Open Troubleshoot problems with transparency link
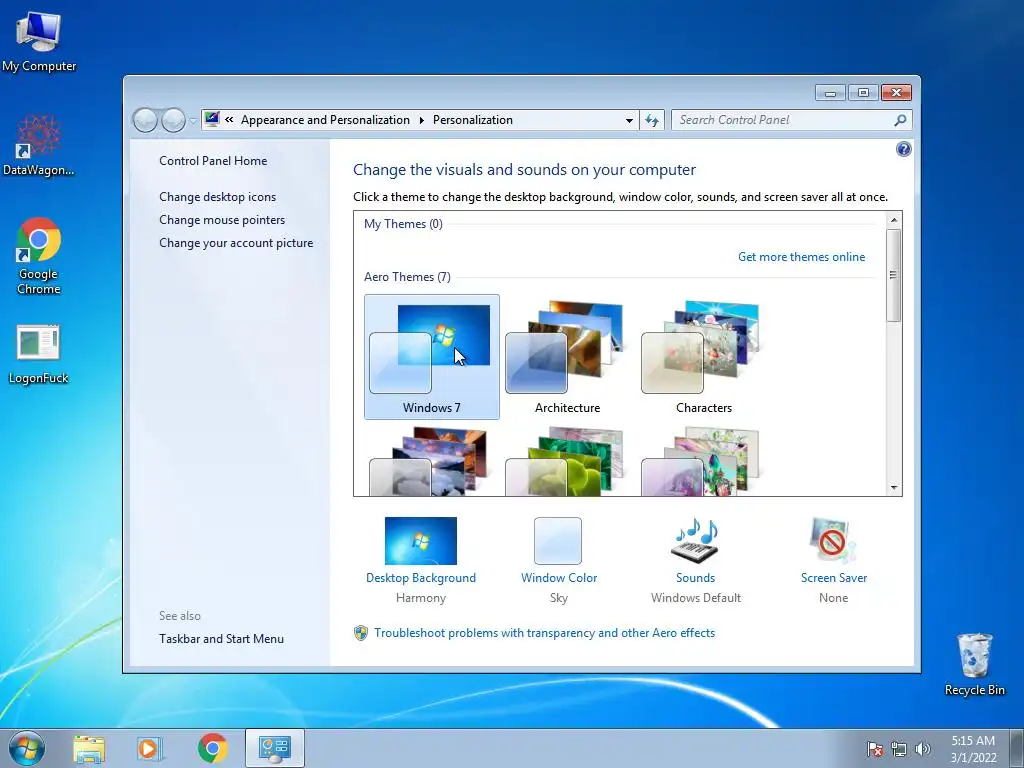1024x768 pixels. click(545, 633)
